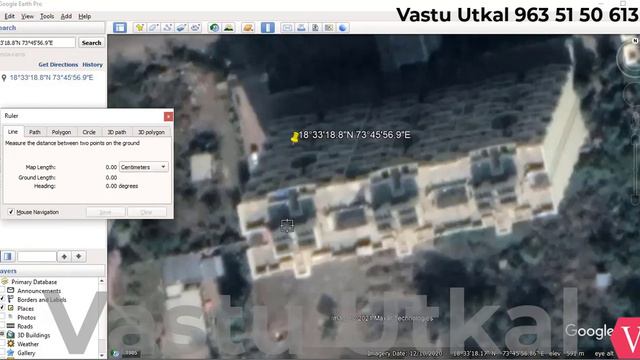
Task: Click the Weather layer sun icon
Action: (x=11, y=344)
